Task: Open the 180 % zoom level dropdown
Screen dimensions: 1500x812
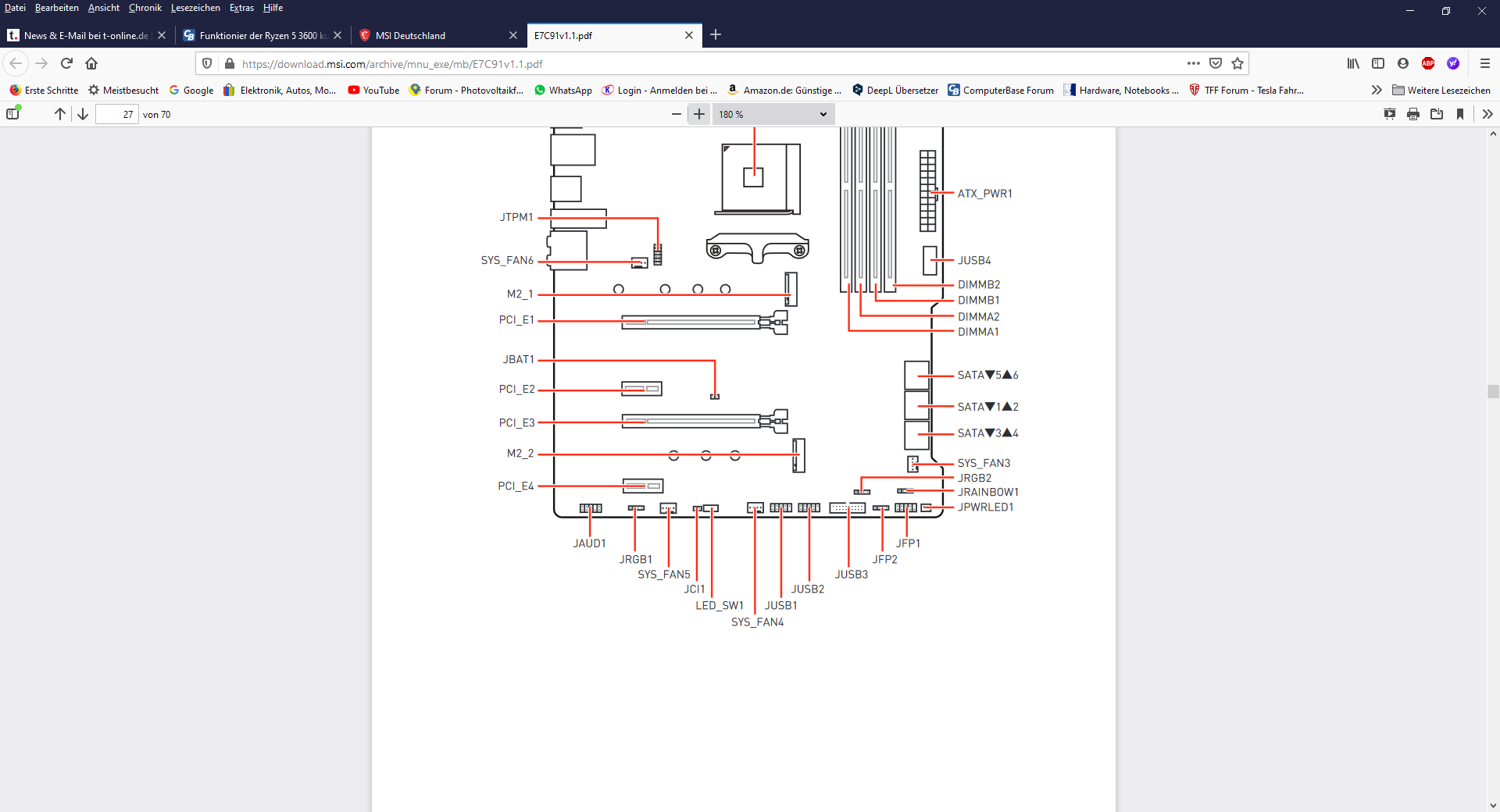Action: pos(773,114)
